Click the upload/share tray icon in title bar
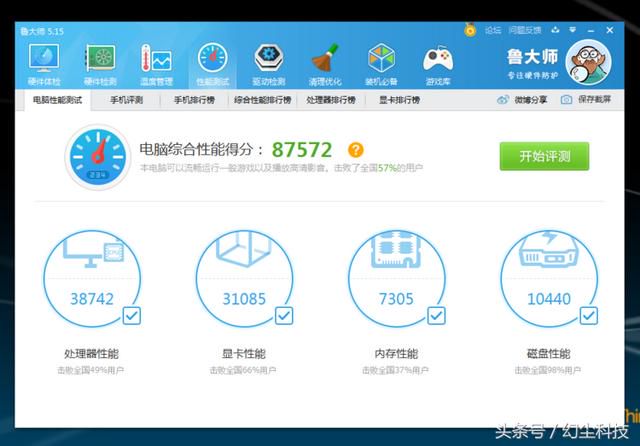Screen dimensions: 640x446 555,30
